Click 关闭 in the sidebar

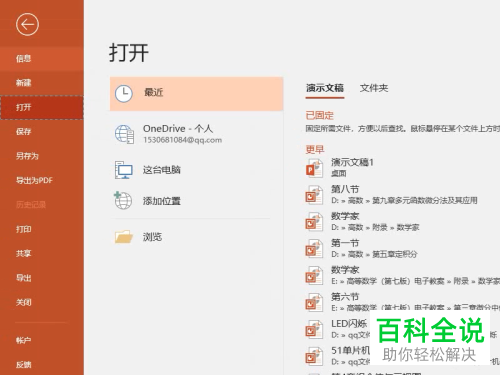coord(42,302)
